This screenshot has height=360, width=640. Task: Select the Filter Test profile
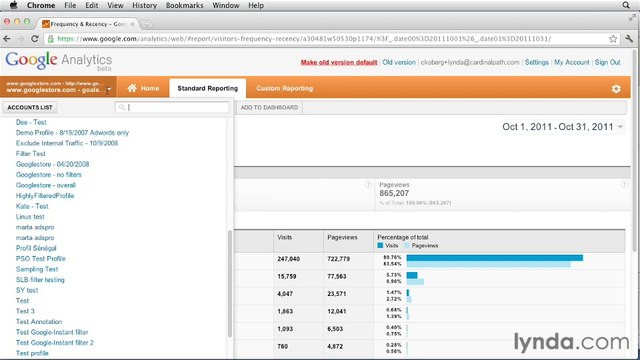coord(31,153)
